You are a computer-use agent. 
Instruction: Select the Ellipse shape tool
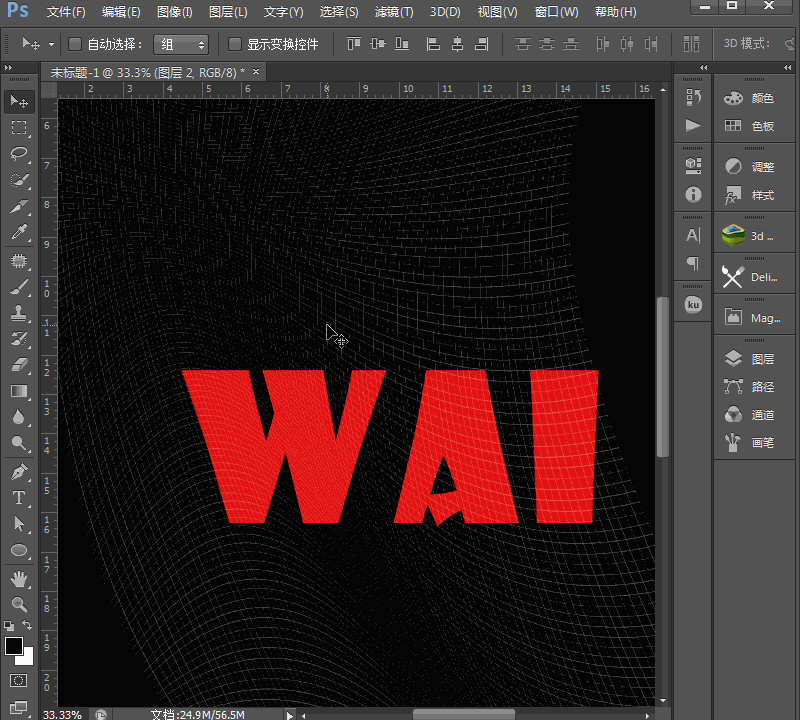coord(19,550)
